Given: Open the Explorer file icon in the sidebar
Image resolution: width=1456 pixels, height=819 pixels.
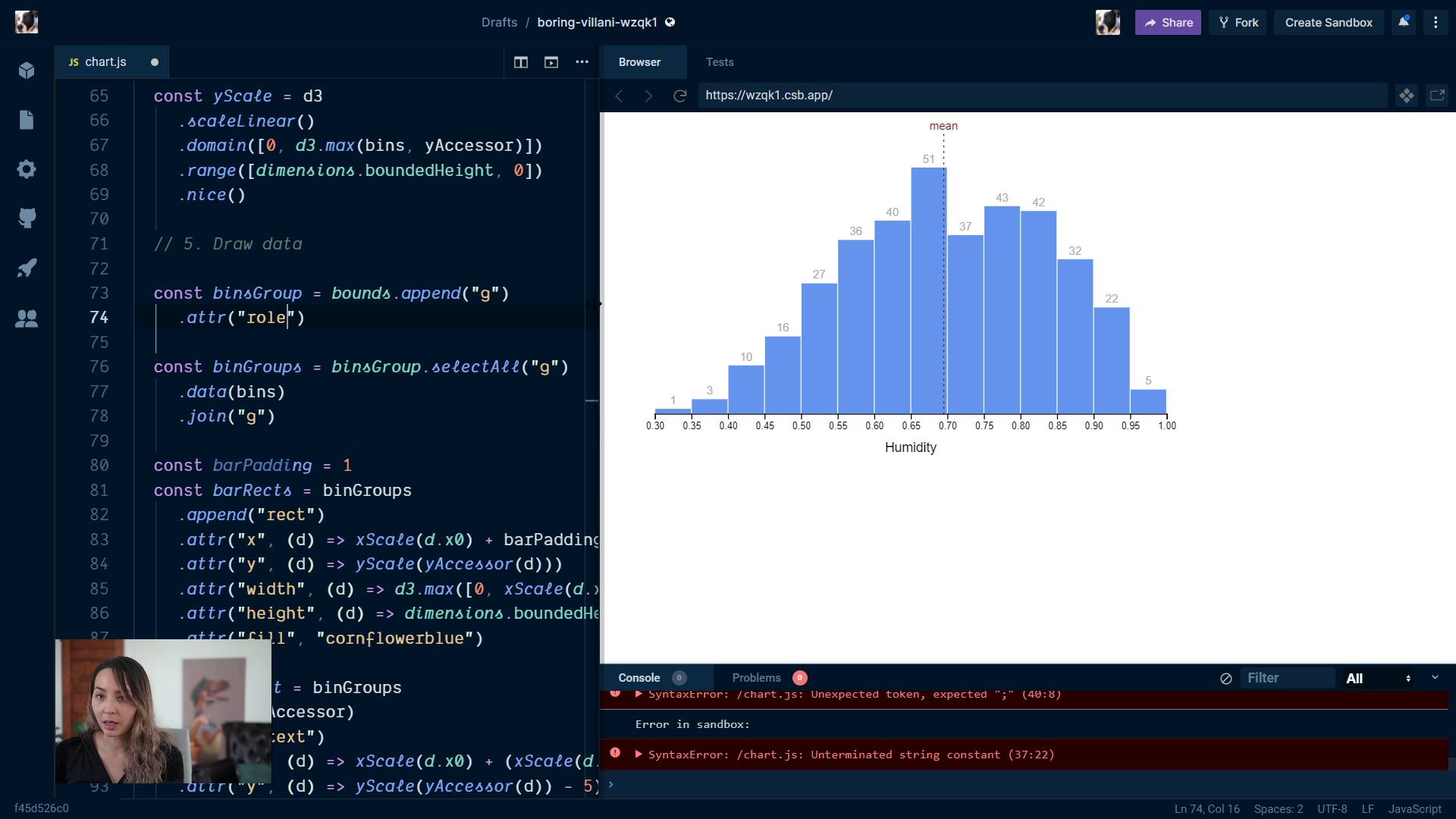Looking at the screenshot, I should (27, 120).
